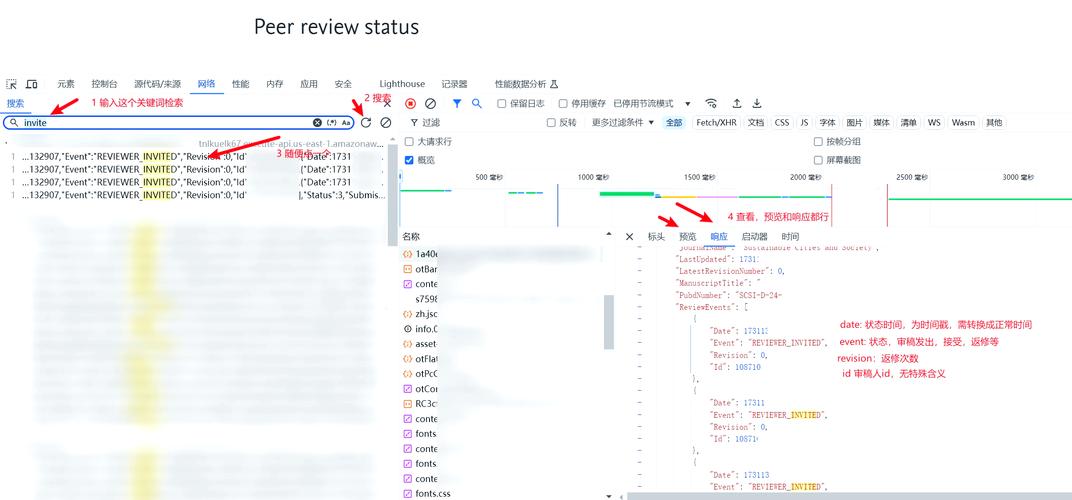The height and width of the screenshot is (500, 1072).
Task: Select the otPcC request icon
Action: pyautogui.click(x=407, y=373)
